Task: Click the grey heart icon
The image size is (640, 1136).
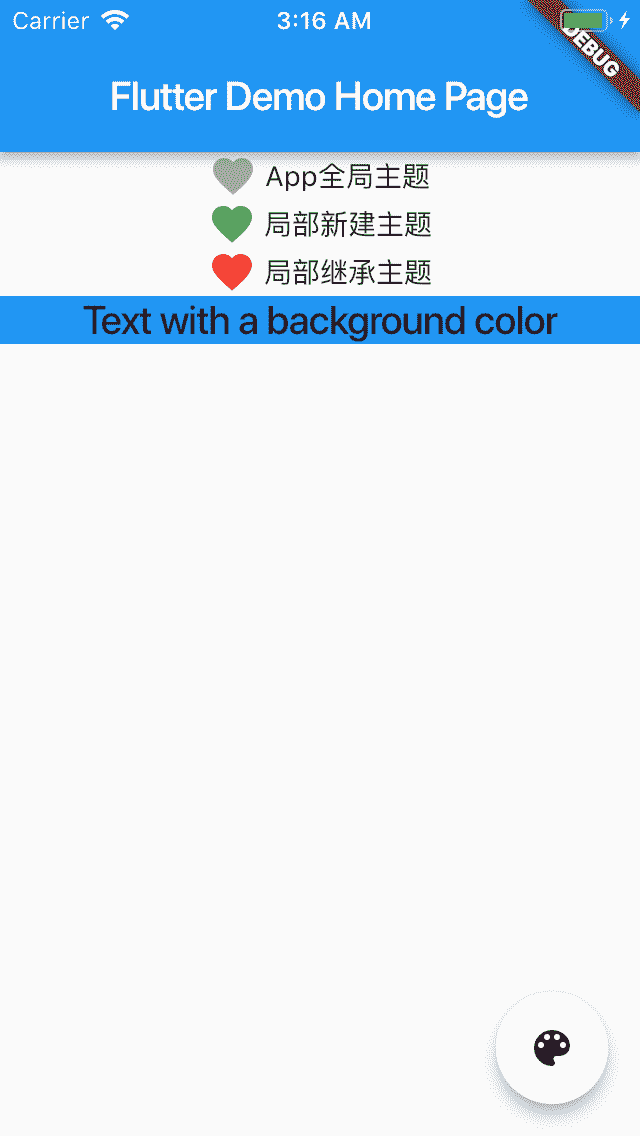Action: pos(232,176)
